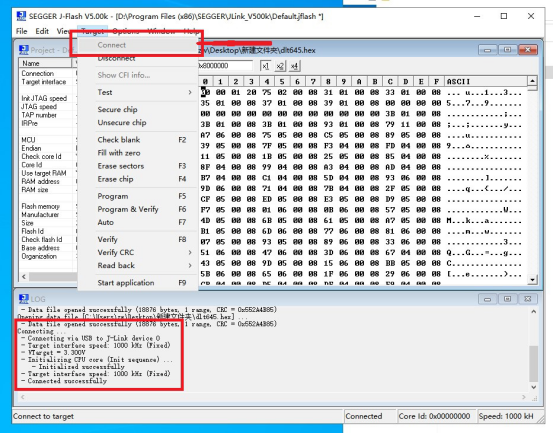The height and width of the screenshot is (433, 553).
Task: Minimize the hex data window
Action: (x=488, y=50)
